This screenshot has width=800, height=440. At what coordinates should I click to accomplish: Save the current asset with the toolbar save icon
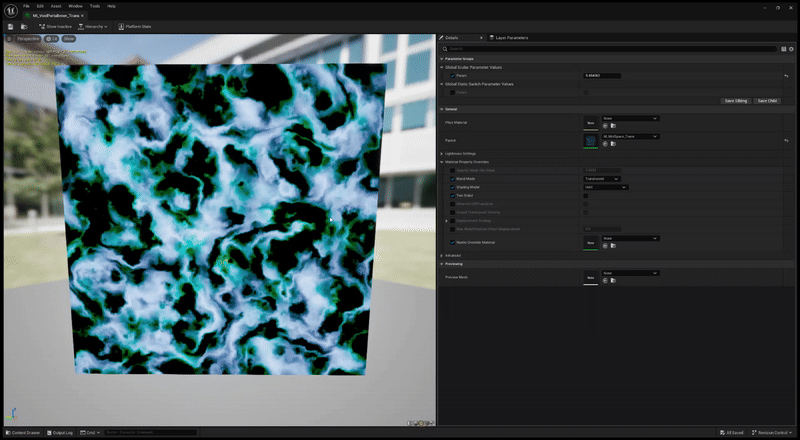[x=11, y=27]
